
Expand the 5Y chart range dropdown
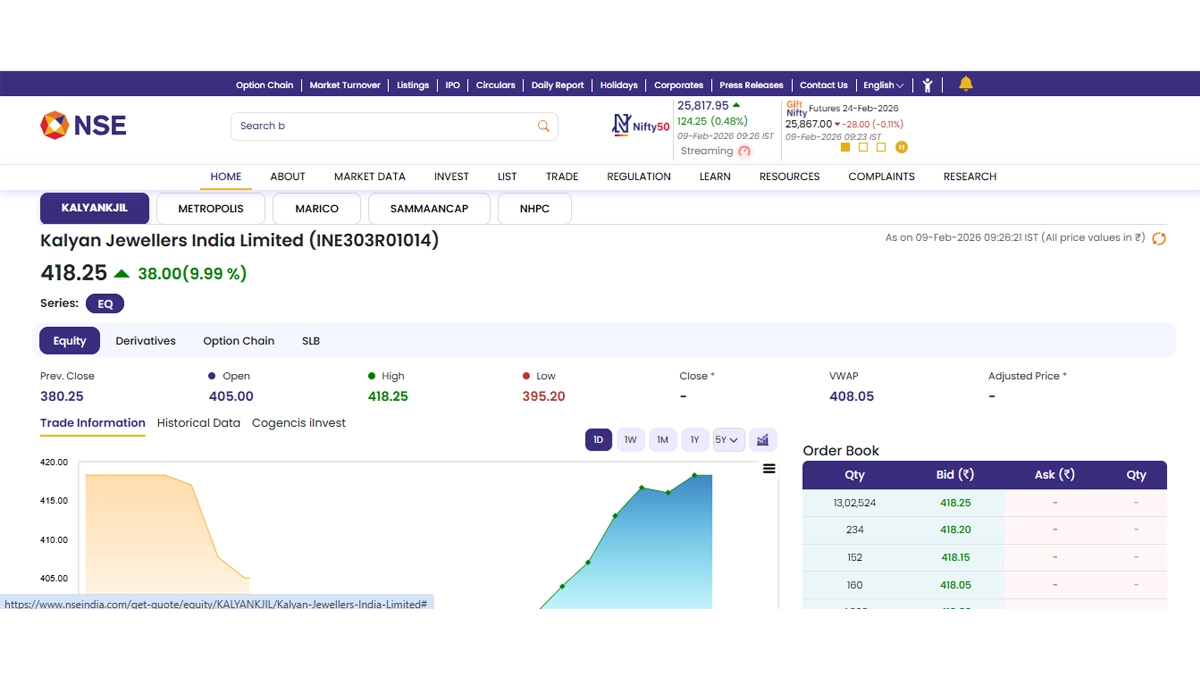[728, 440]
